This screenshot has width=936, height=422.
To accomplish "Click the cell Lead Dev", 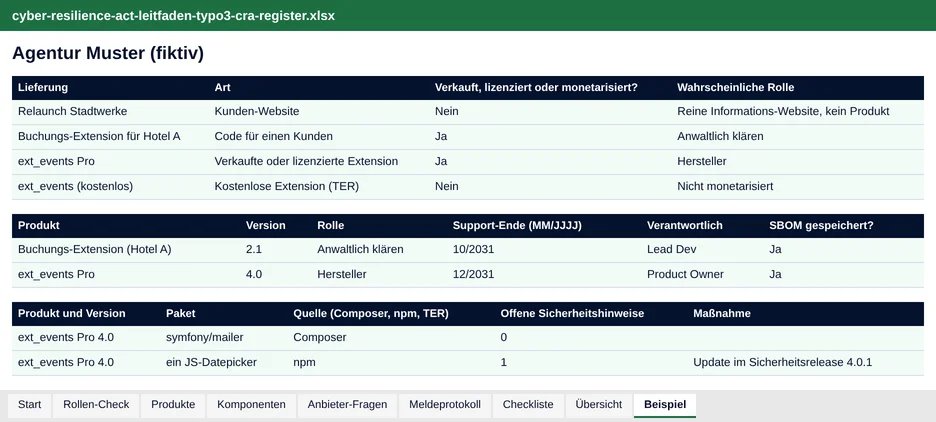I will (x=672, y=249).
